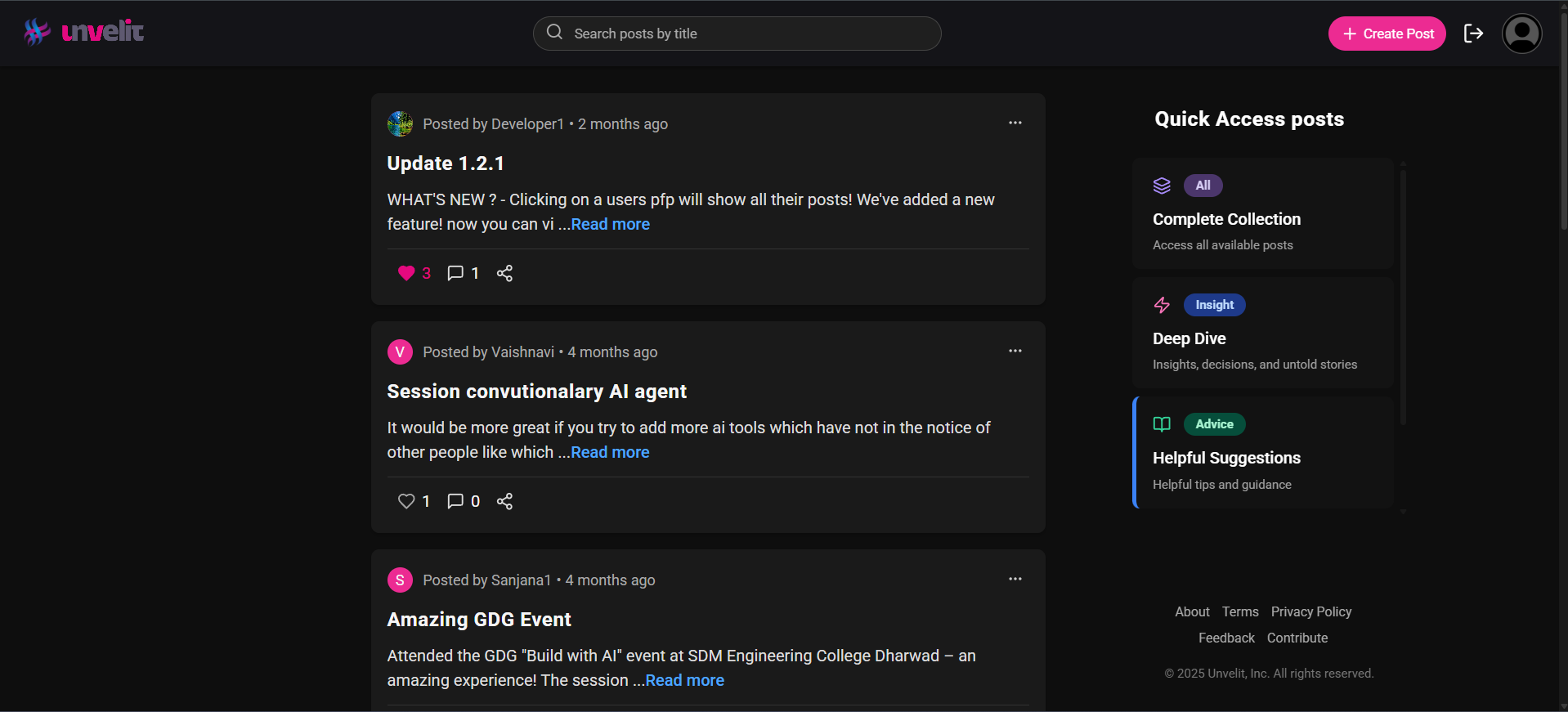Expand more options on Sanjana1's post

[1015, 579]
